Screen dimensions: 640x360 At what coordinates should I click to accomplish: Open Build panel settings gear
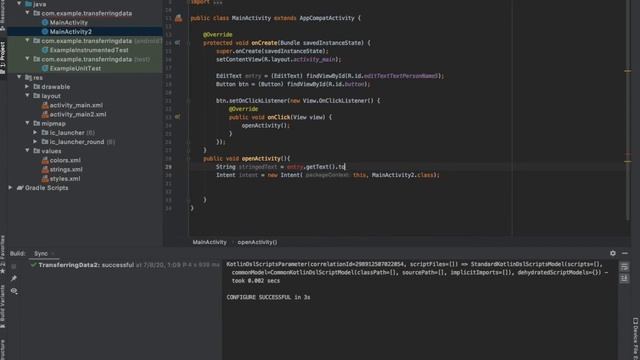(613, 253)
